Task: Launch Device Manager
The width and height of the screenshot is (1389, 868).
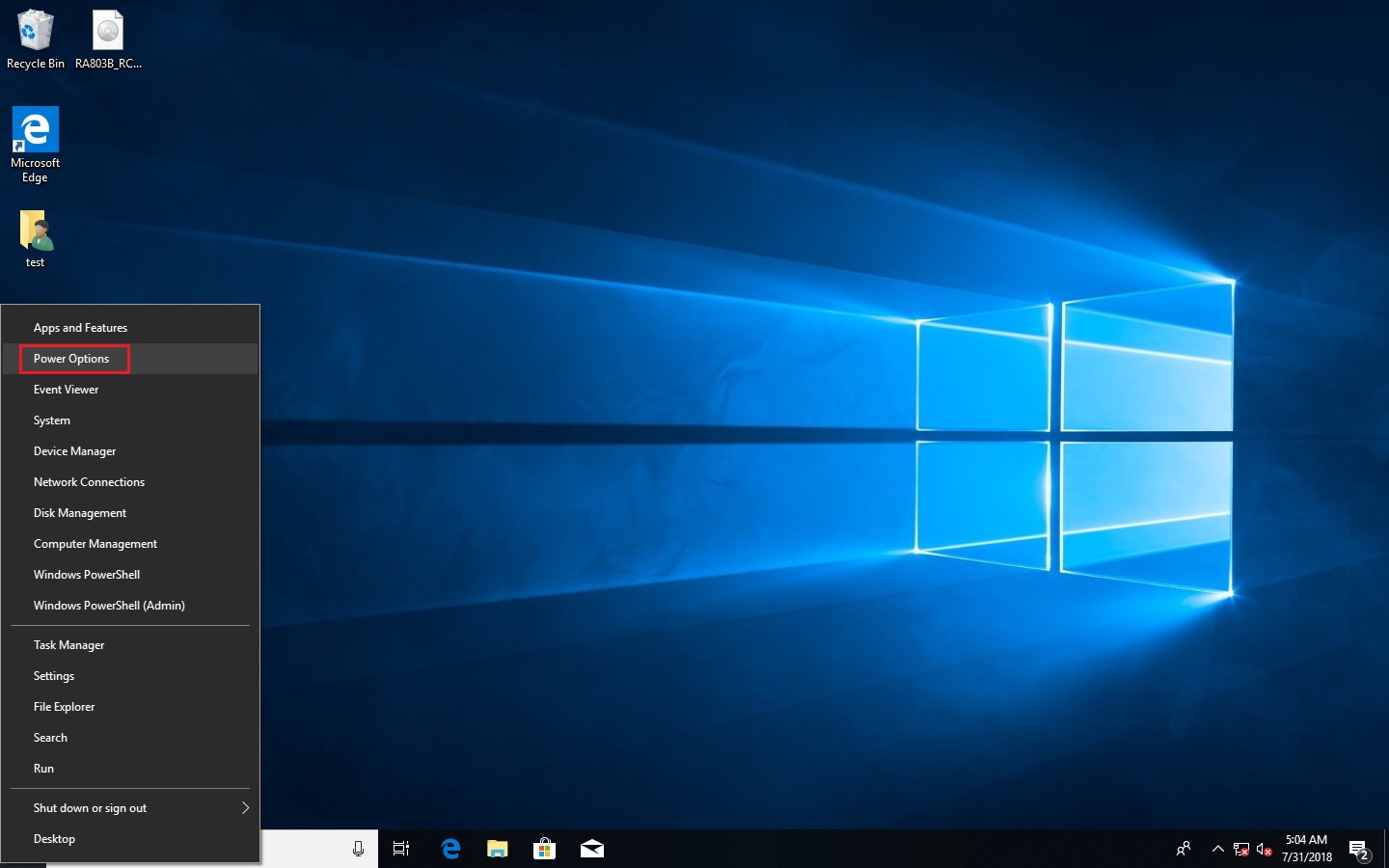Action: click(130, 451)
